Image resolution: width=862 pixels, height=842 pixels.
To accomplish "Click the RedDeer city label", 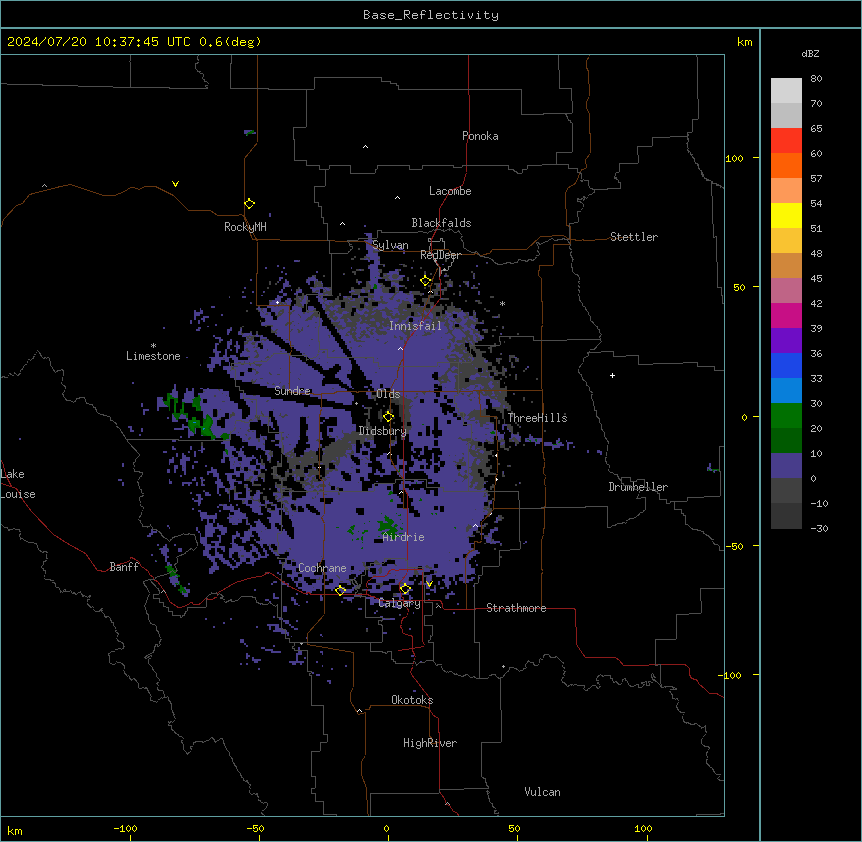I will click(x=440, y=255).
